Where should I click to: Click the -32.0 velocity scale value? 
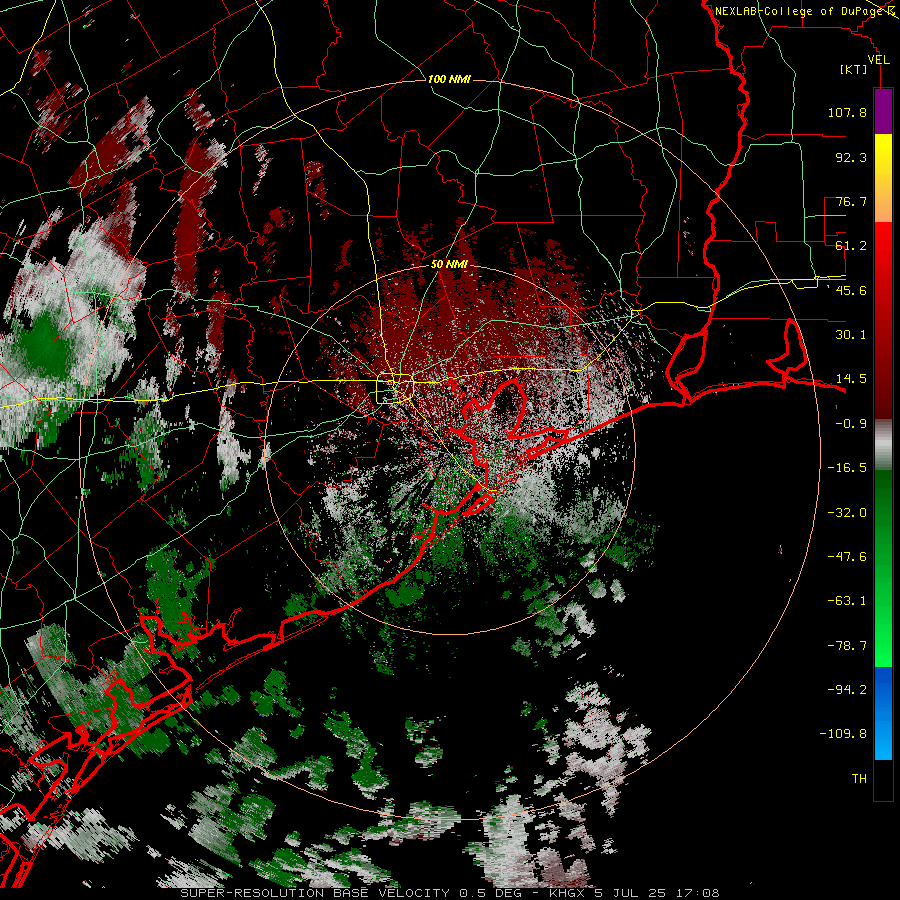847,513
